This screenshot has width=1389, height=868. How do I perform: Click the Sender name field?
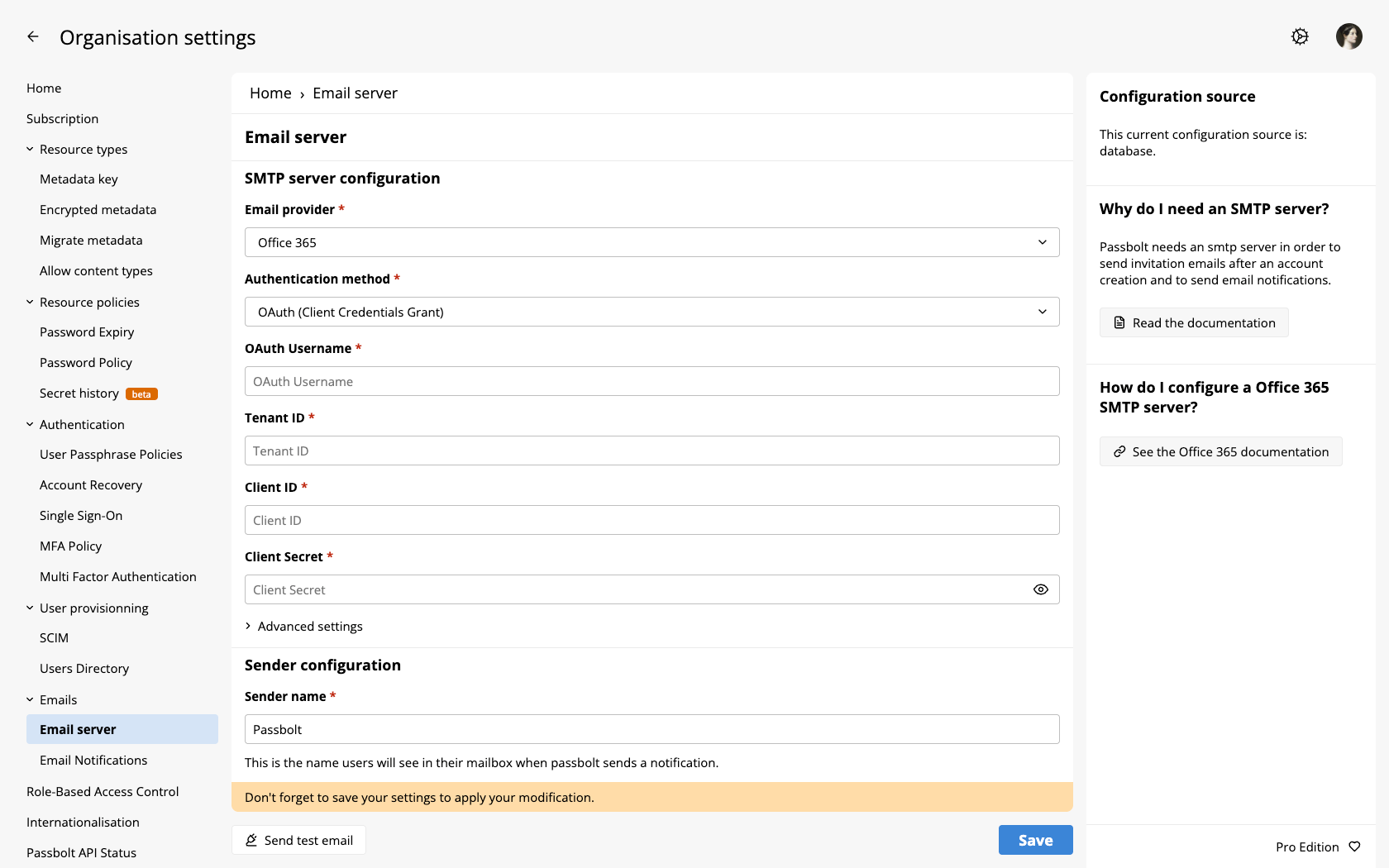point(652,729)
